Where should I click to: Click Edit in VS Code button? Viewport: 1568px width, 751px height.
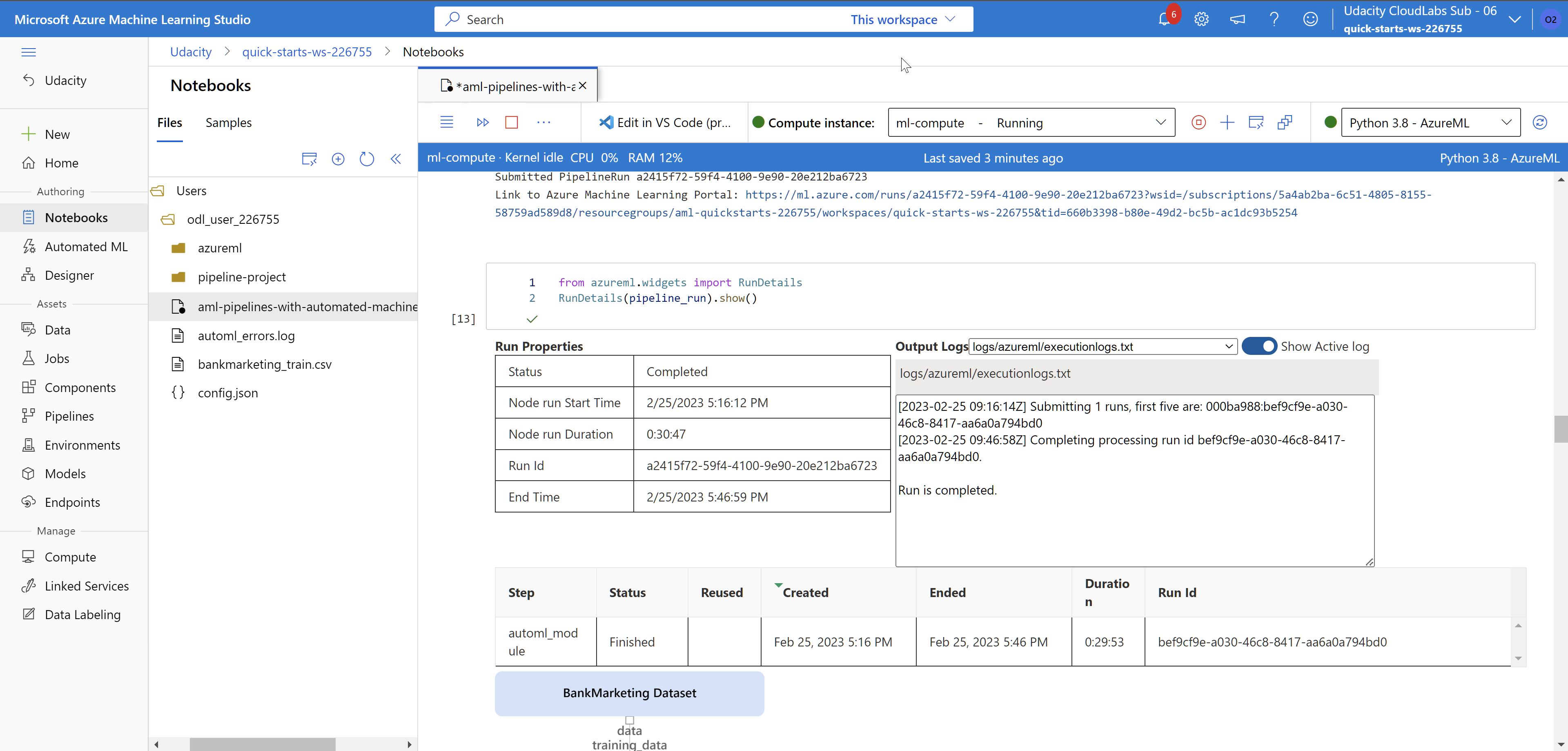(x=665, y=123)
